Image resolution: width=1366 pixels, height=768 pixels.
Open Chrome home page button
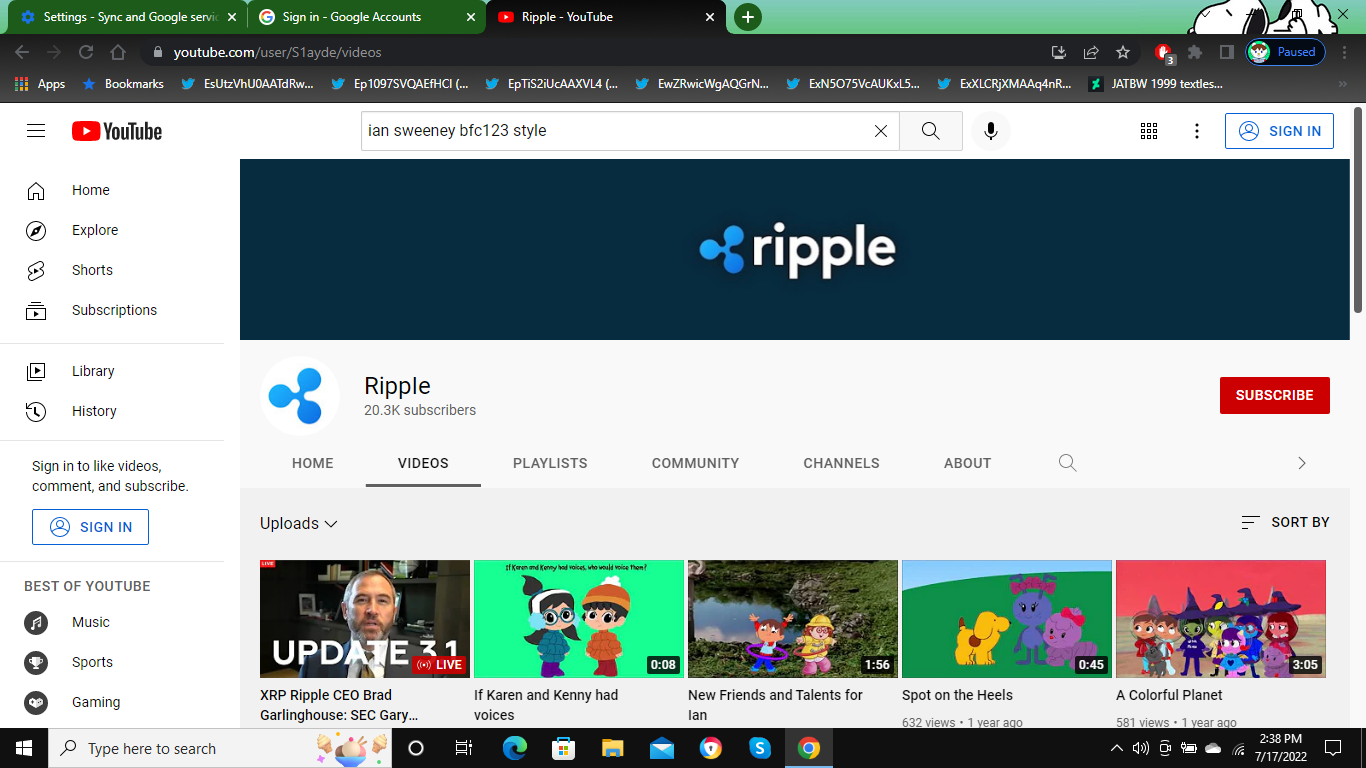click(x=118, y=52)
